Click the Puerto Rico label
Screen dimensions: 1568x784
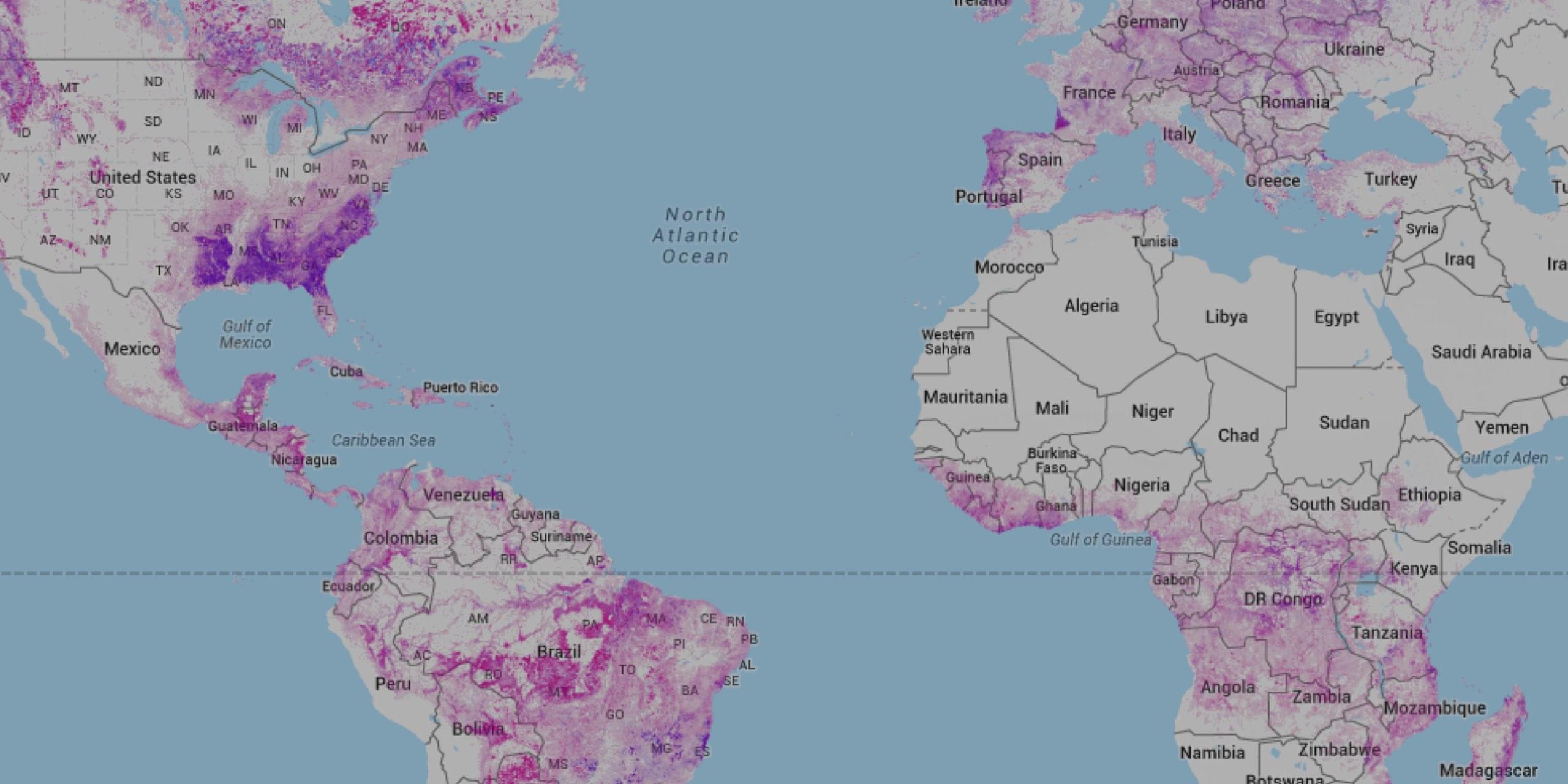461,388
